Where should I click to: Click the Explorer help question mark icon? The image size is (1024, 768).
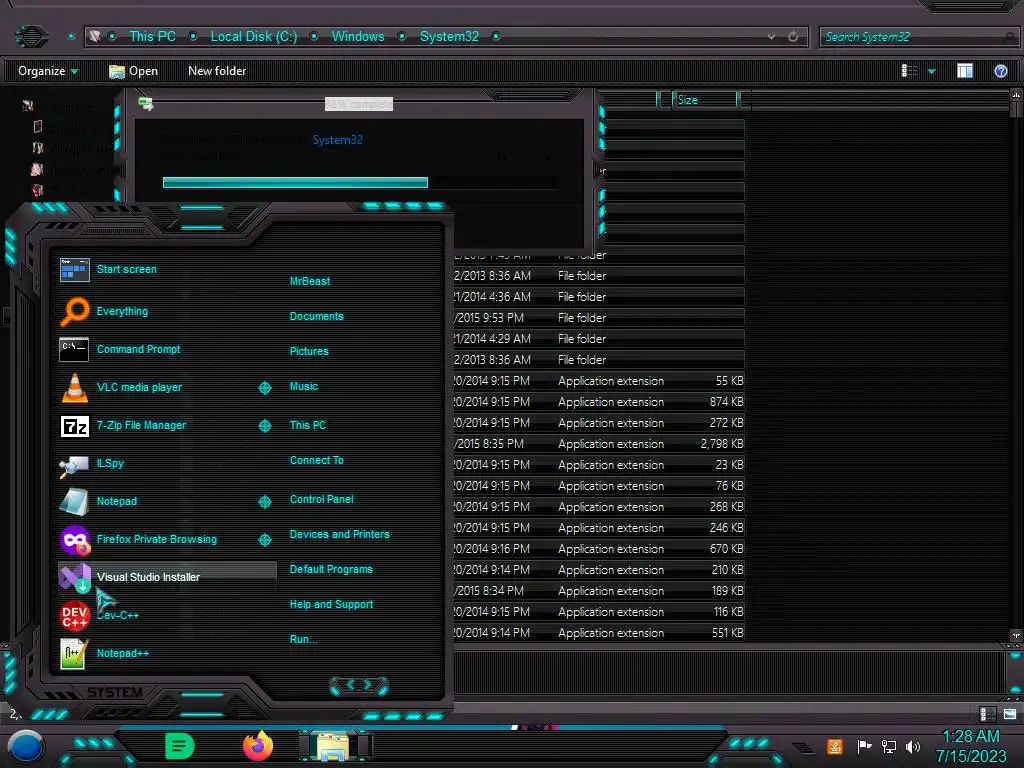pos(1000,71)
